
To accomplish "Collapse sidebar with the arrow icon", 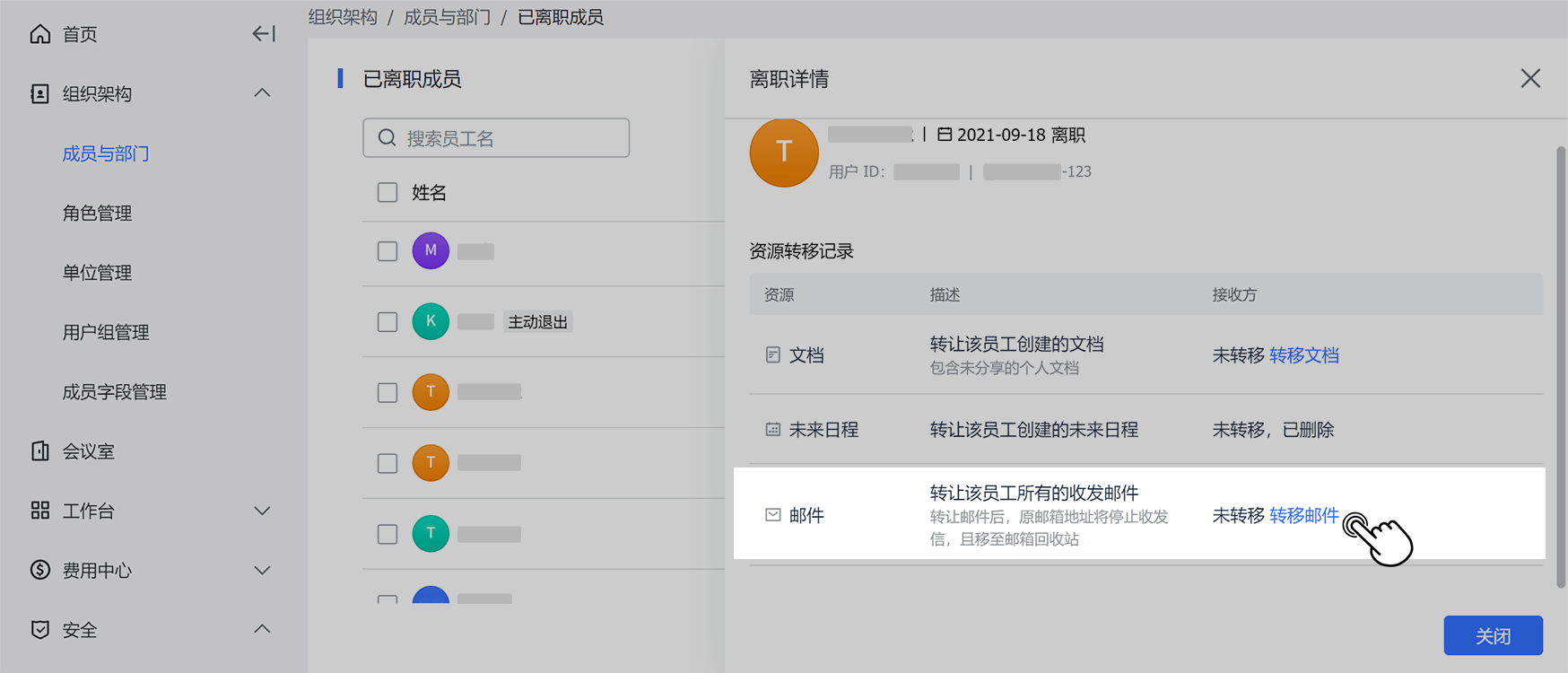I will point(264,34).
